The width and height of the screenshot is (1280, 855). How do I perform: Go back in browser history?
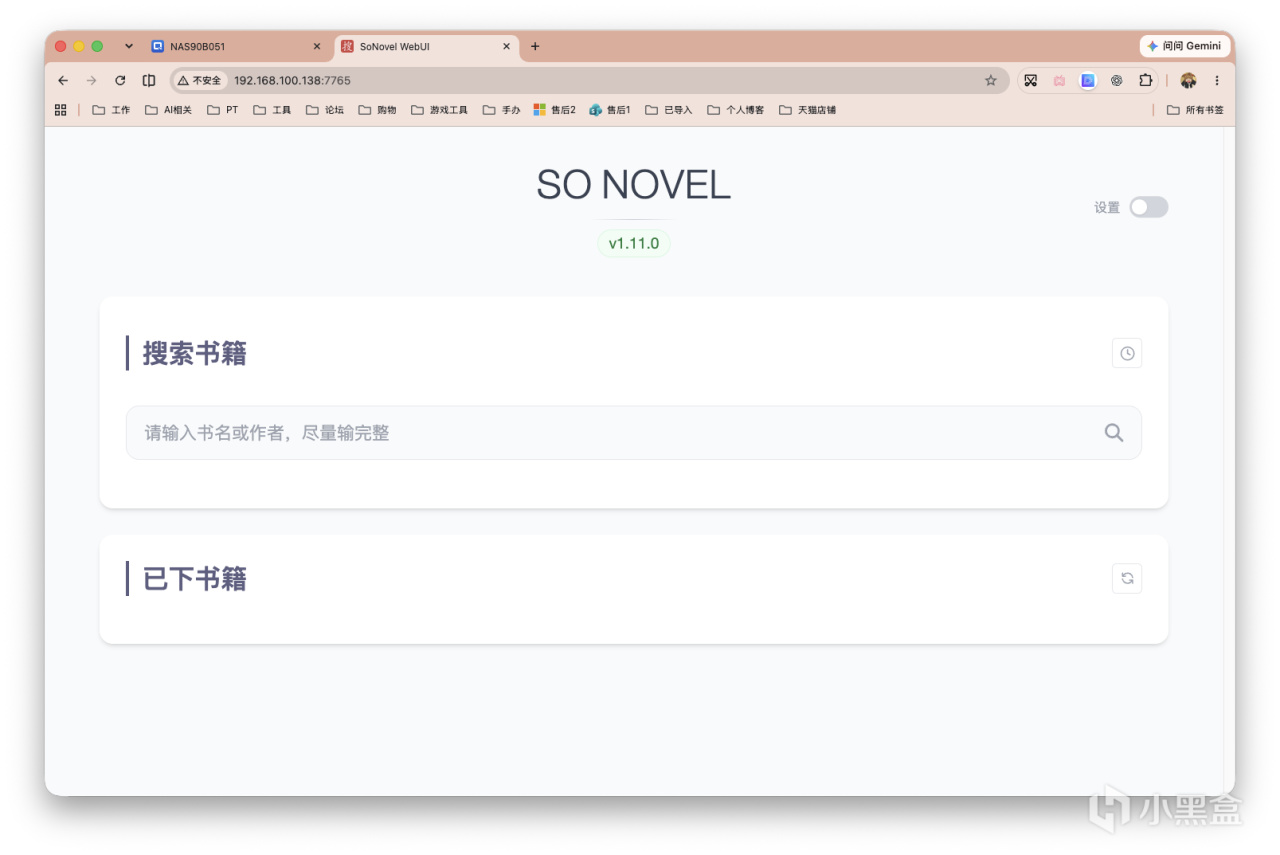(x=63, y=80)
